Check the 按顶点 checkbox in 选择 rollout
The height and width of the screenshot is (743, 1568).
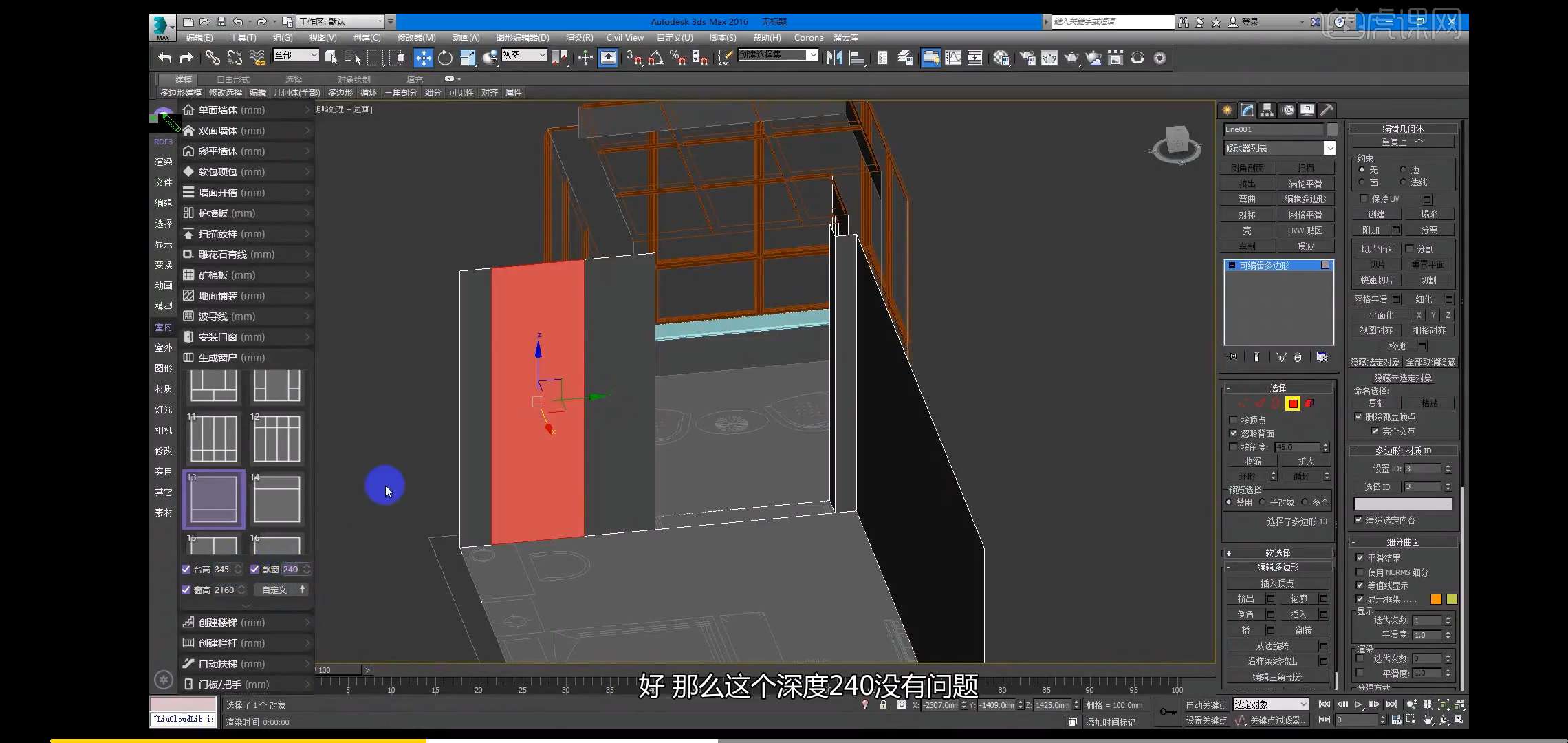[x=1234, y=420]
